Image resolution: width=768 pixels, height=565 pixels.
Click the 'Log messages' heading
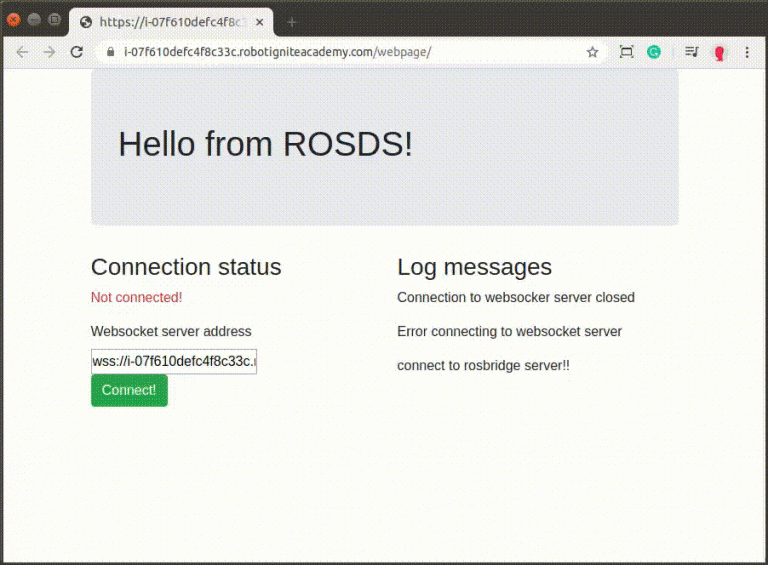tap(475, 267)
